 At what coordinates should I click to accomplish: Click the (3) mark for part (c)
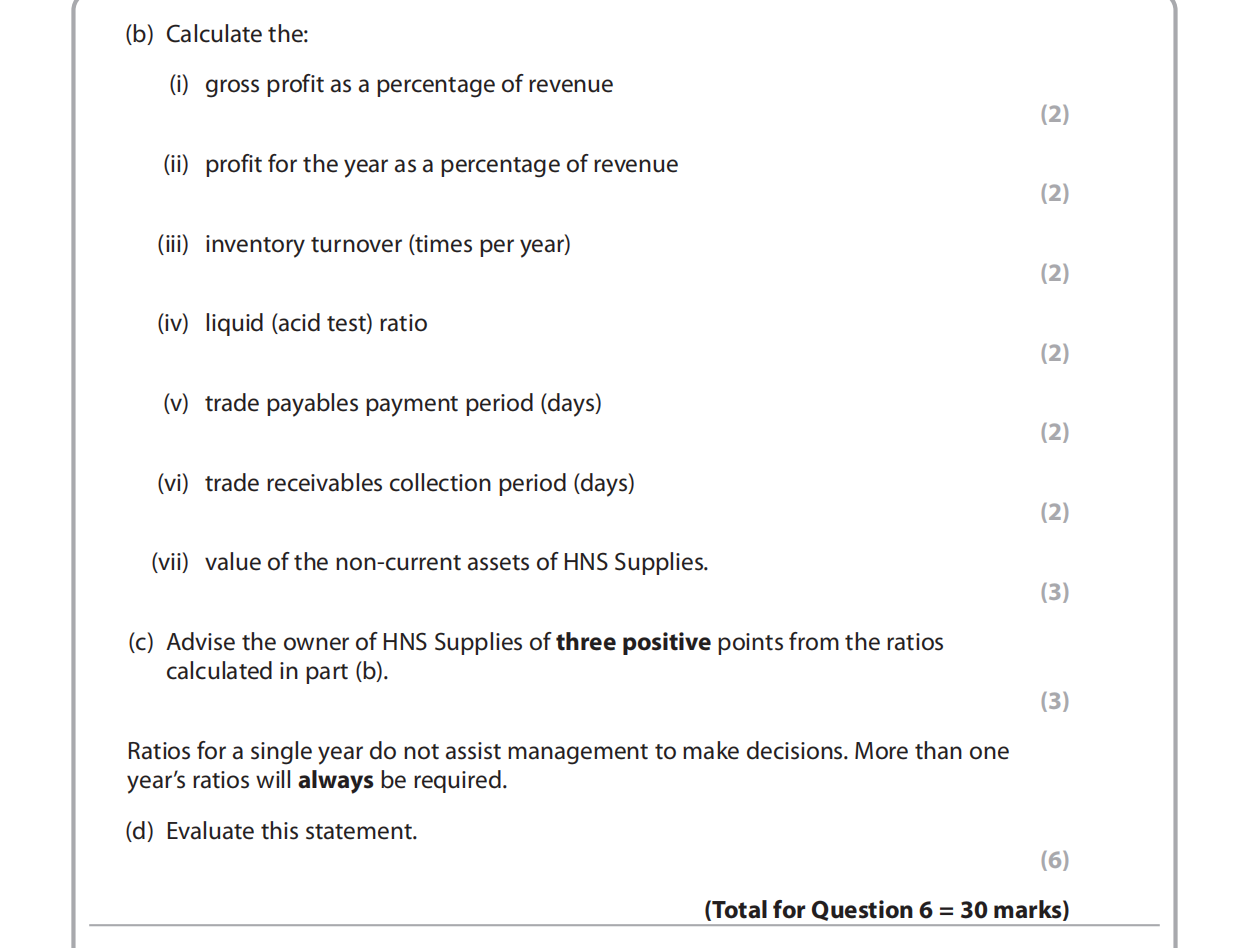(1054, 701)
